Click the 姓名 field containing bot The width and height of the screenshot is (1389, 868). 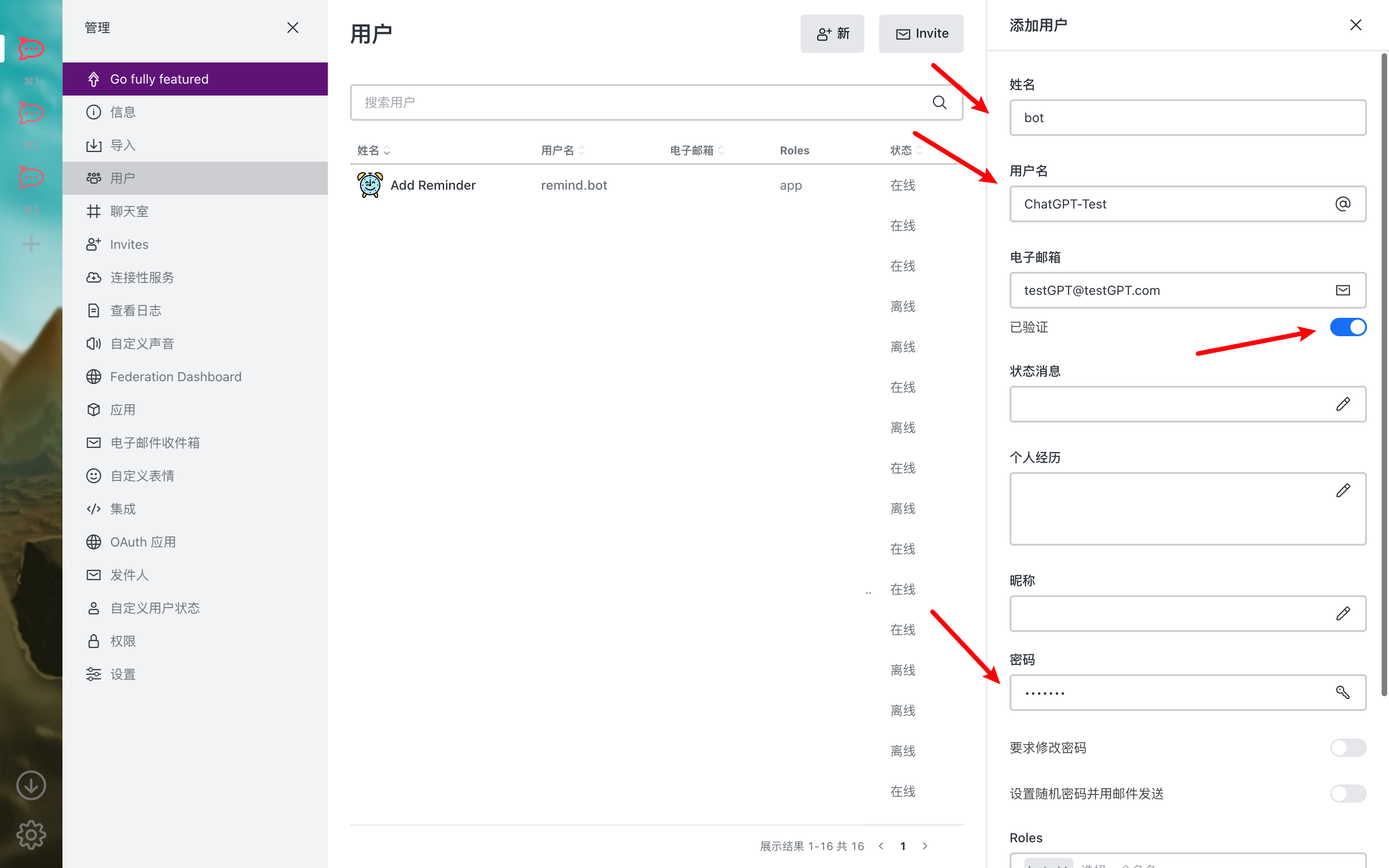pos(1187,118)
